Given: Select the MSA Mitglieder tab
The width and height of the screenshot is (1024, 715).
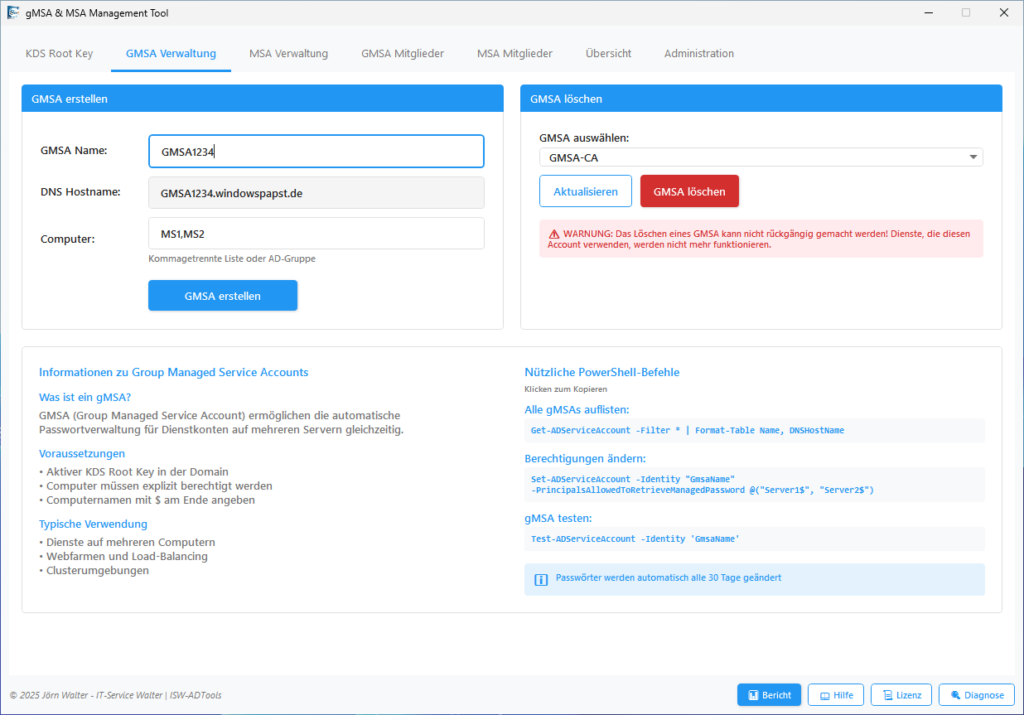Looking at the screenshot, I should click(514, 53).
